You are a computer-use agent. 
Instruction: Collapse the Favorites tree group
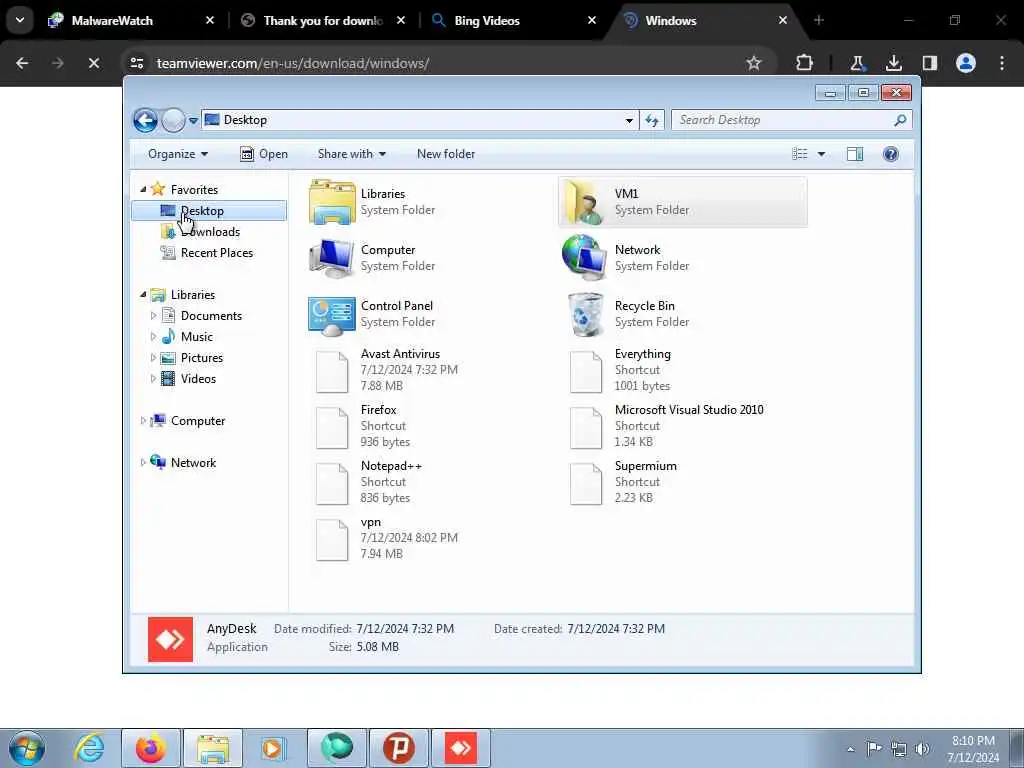[143, 189]
